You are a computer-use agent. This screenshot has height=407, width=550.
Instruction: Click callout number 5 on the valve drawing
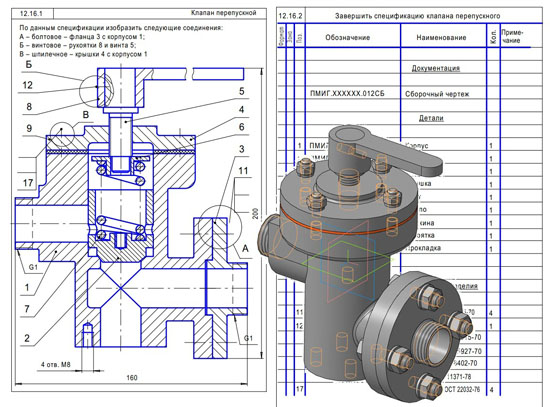pos(242,91)
